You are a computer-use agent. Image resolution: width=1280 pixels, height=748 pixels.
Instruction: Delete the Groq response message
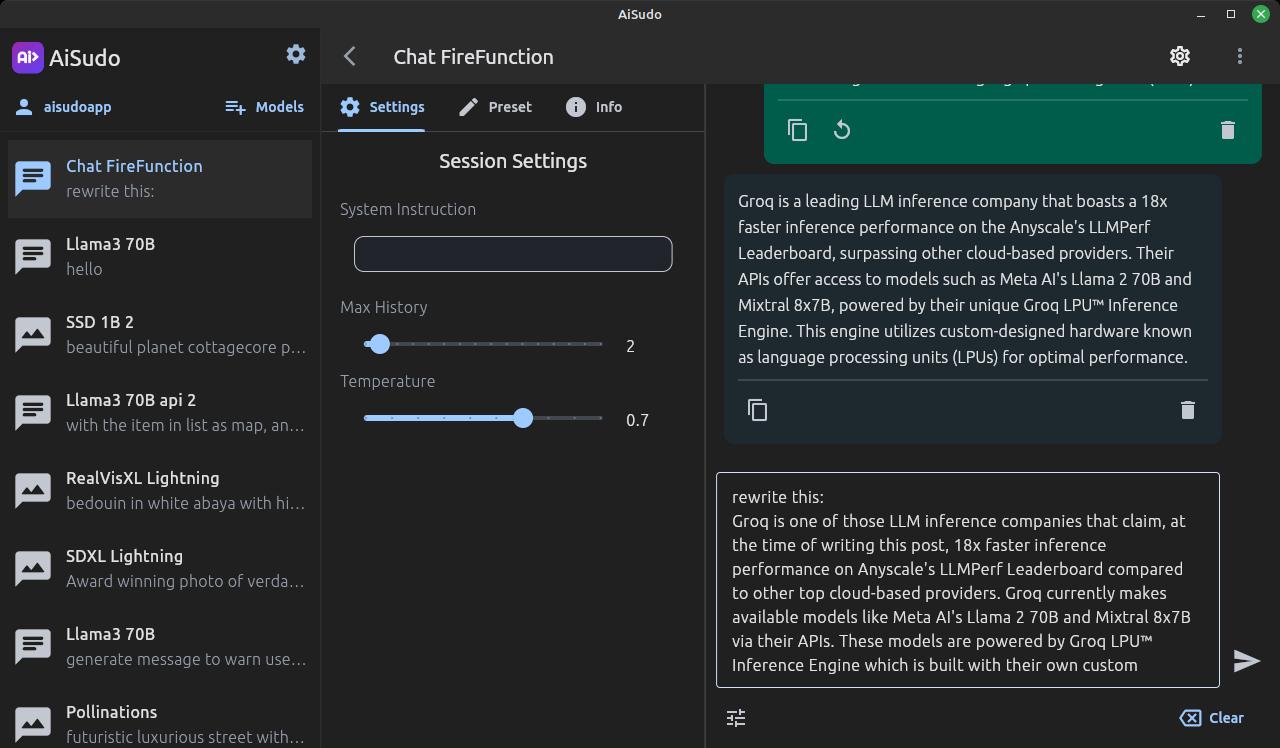[x=1188, y=410]
